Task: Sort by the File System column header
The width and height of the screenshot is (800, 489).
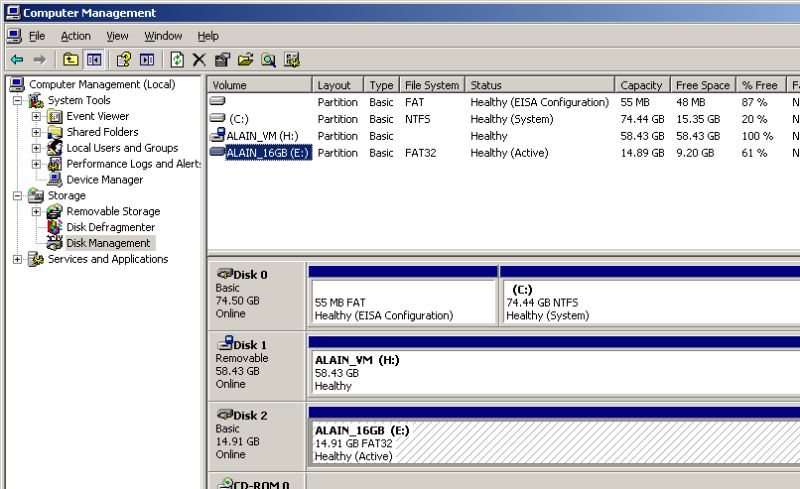Action: (x=432, y=85)
